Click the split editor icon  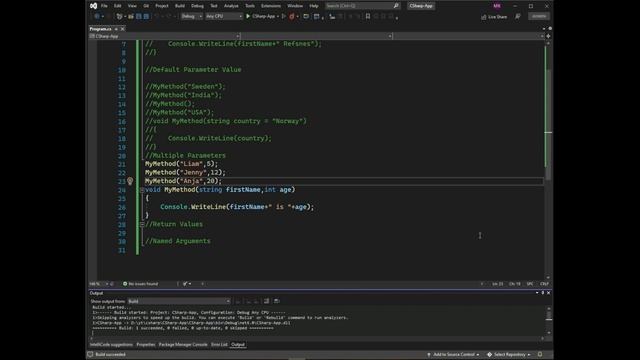pyautogui.click(x=548, y=36)
